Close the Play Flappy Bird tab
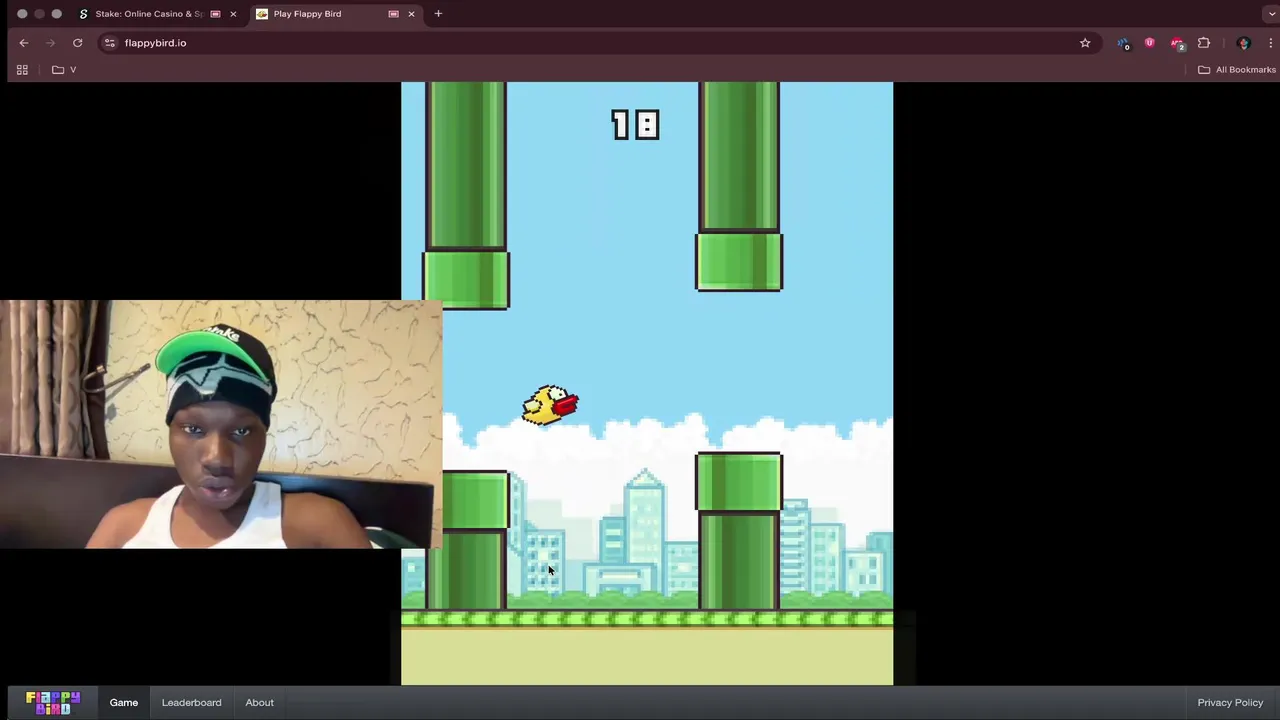This screenshot has width=1280, height=720. [x=411, y=14]
